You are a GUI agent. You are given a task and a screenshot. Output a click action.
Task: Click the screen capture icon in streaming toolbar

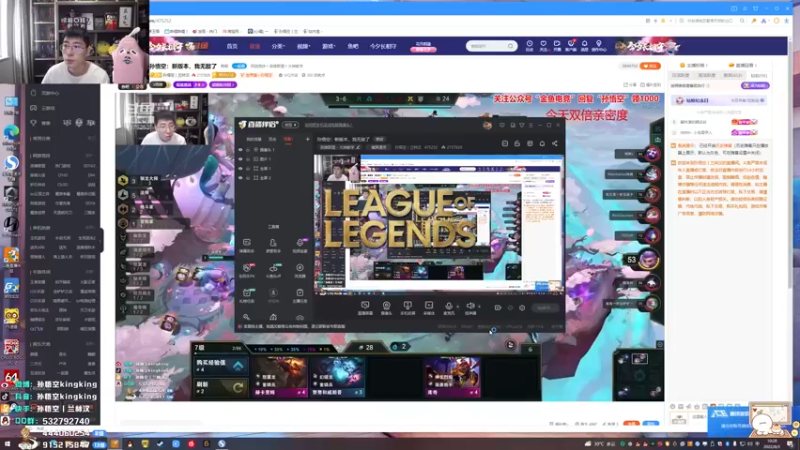(x=365, y=307)
